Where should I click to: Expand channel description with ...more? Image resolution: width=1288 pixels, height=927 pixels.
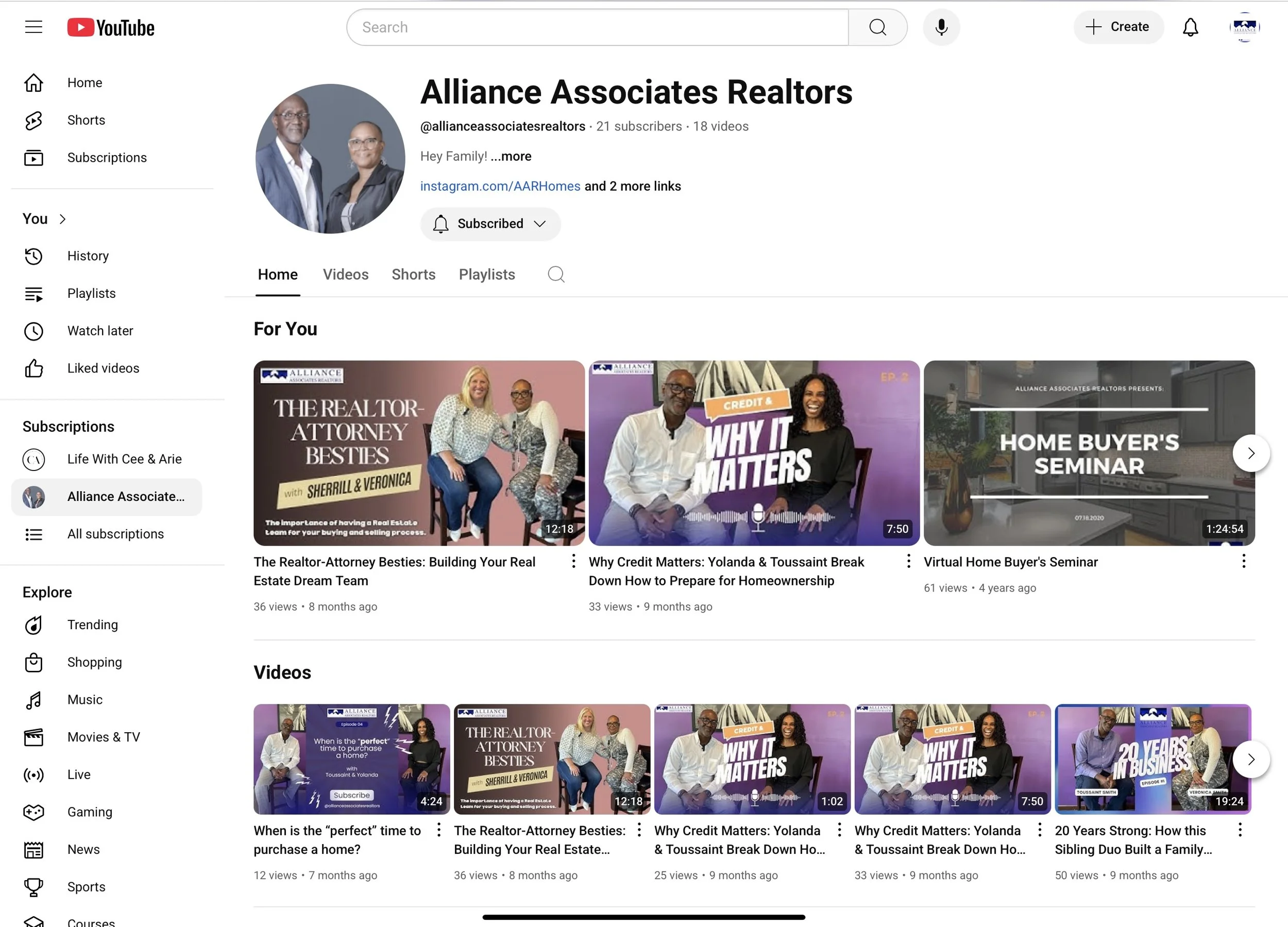pos(511,156)
